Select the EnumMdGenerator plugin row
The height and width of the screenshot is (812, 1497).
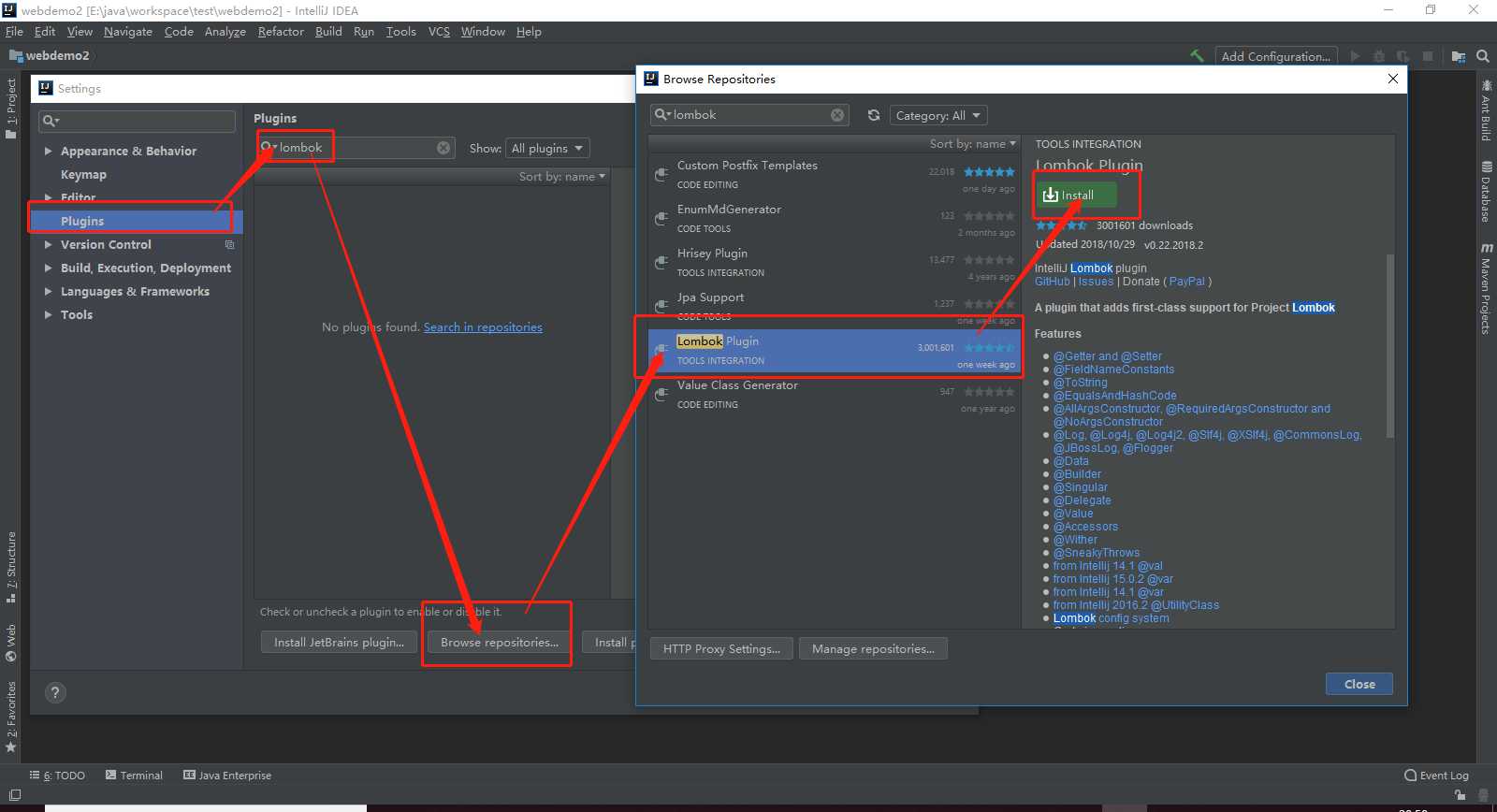(835, 219)
